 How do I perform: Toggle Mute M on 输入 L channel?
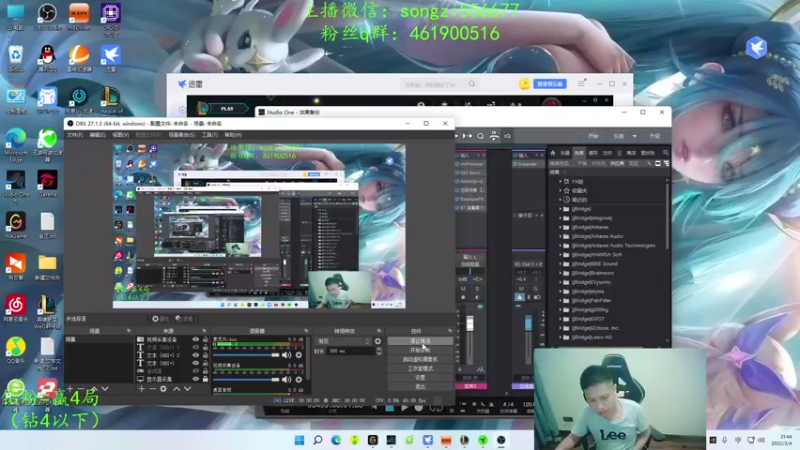coord(463,289)
